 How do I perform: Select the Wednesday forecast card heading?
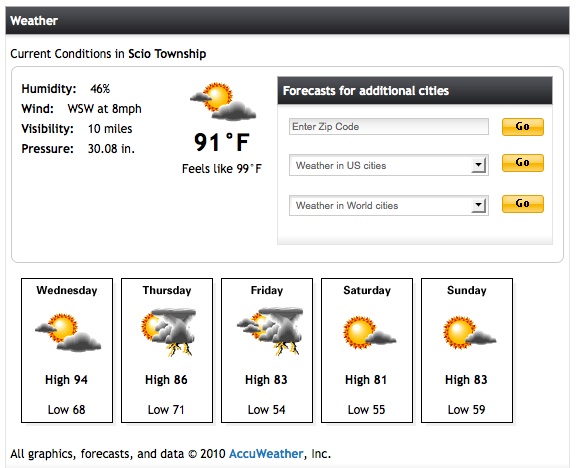click(x=67, y=290)
